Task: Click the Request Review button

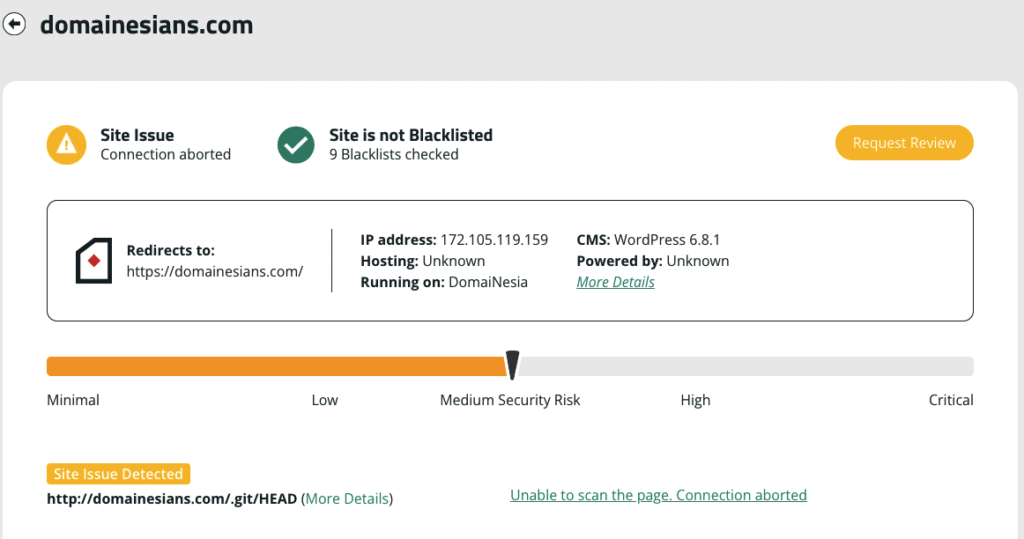Action: [904, 142]
